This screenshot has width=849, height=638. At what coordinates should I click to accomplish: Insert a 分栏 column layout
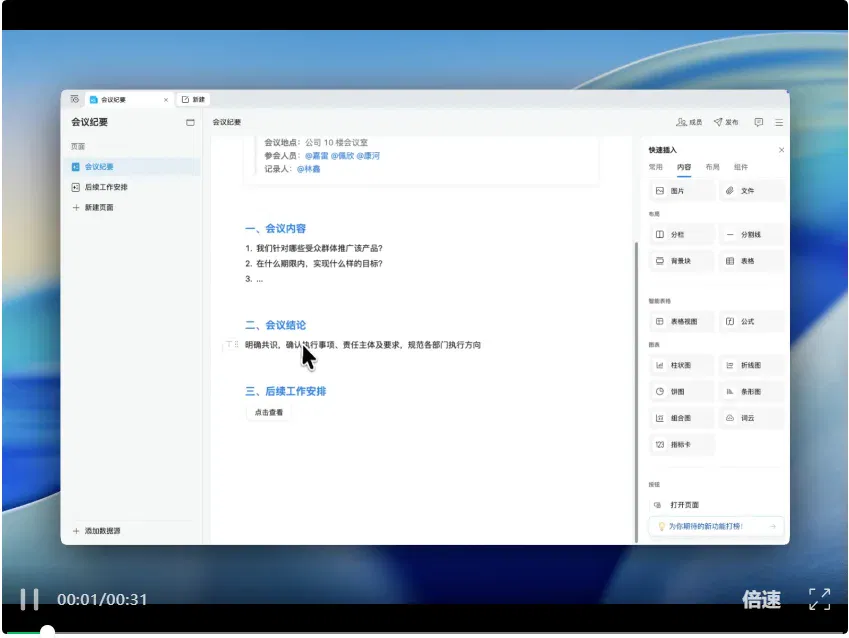click(x=681, y=235)
